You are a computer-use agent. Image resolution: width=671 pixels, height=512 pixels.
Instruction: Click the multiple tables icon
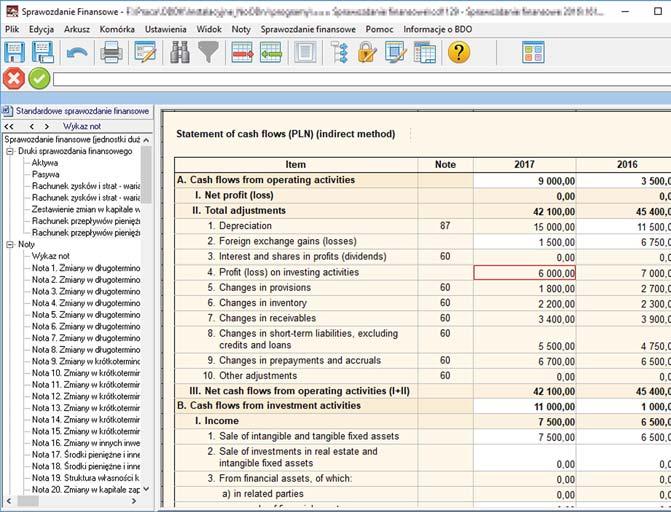(x=425, y=52)
